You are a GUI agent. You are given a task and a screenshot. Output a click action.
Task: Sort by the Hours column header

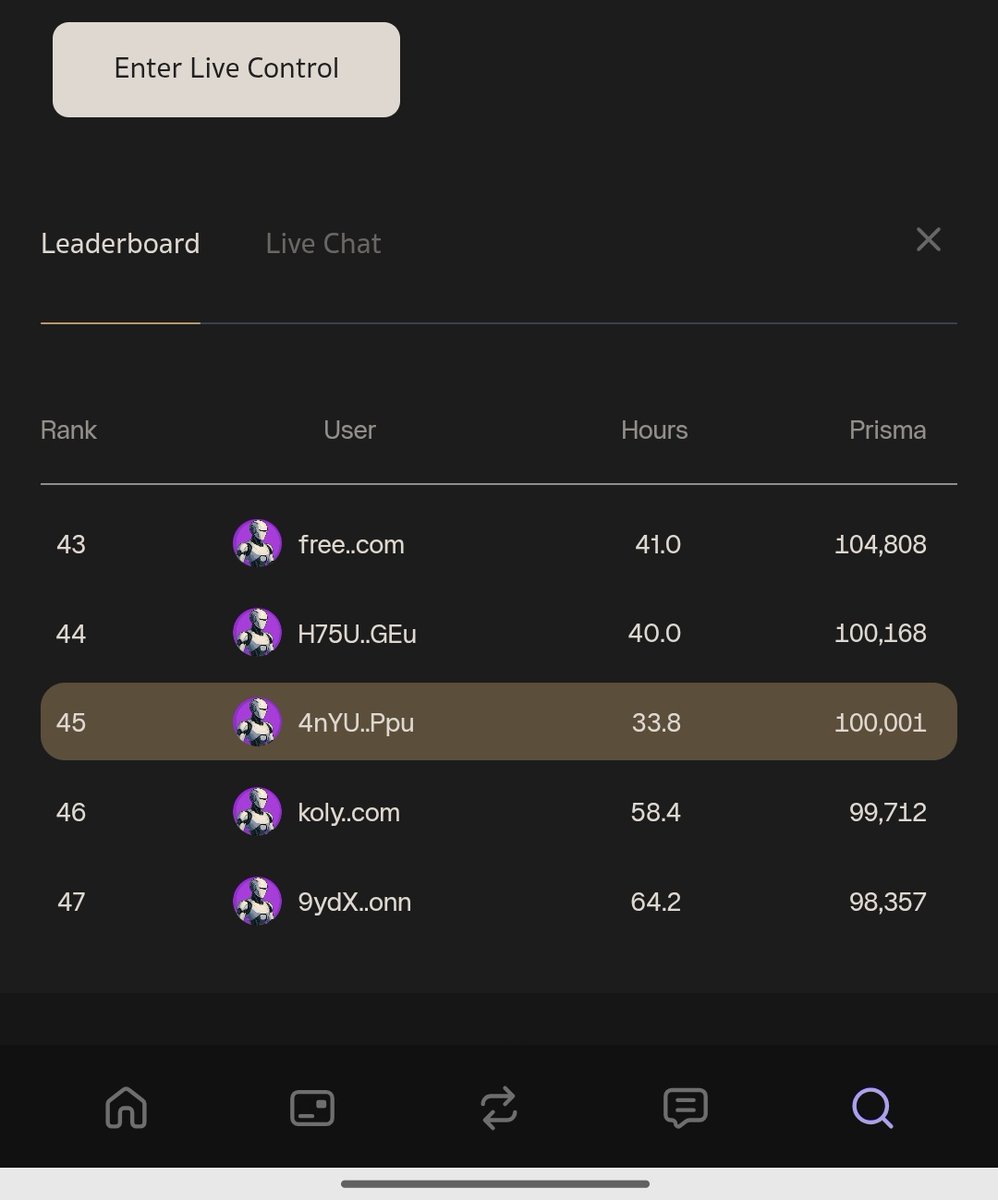[x=654, y=430]
